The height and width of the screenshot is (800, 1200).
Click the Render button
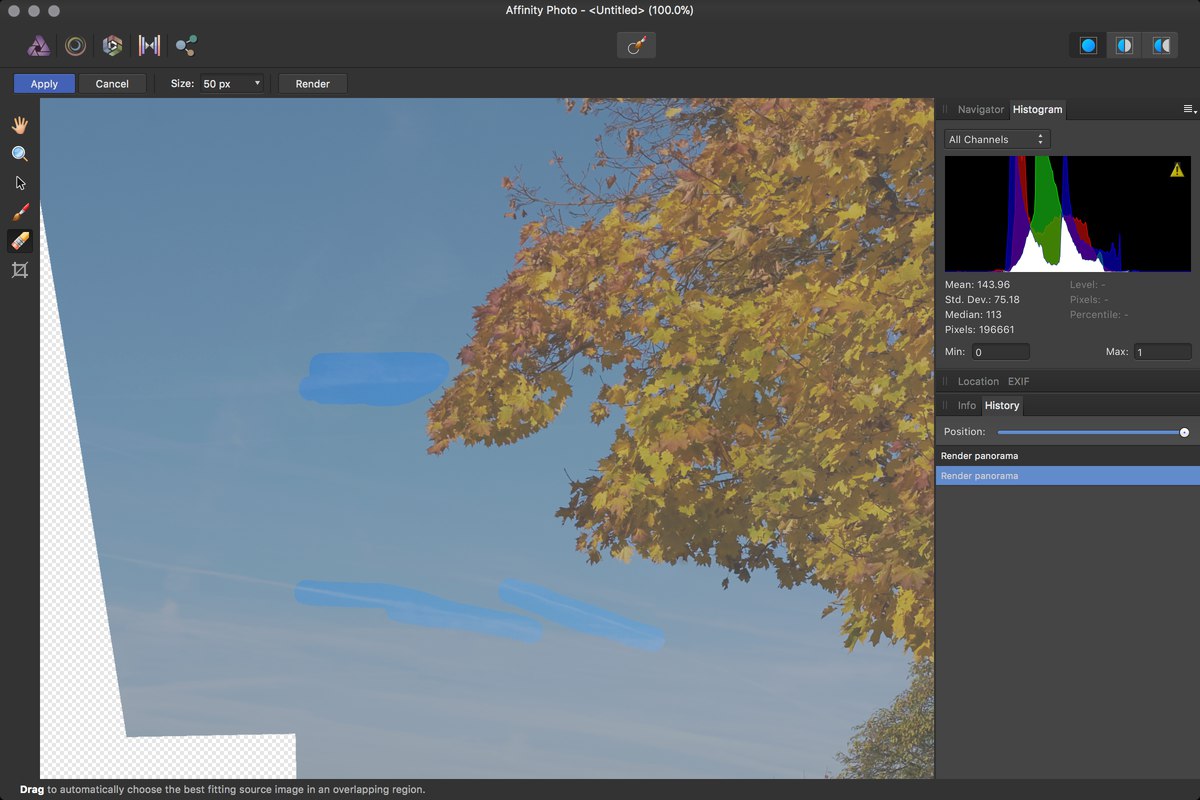[313, 84]
